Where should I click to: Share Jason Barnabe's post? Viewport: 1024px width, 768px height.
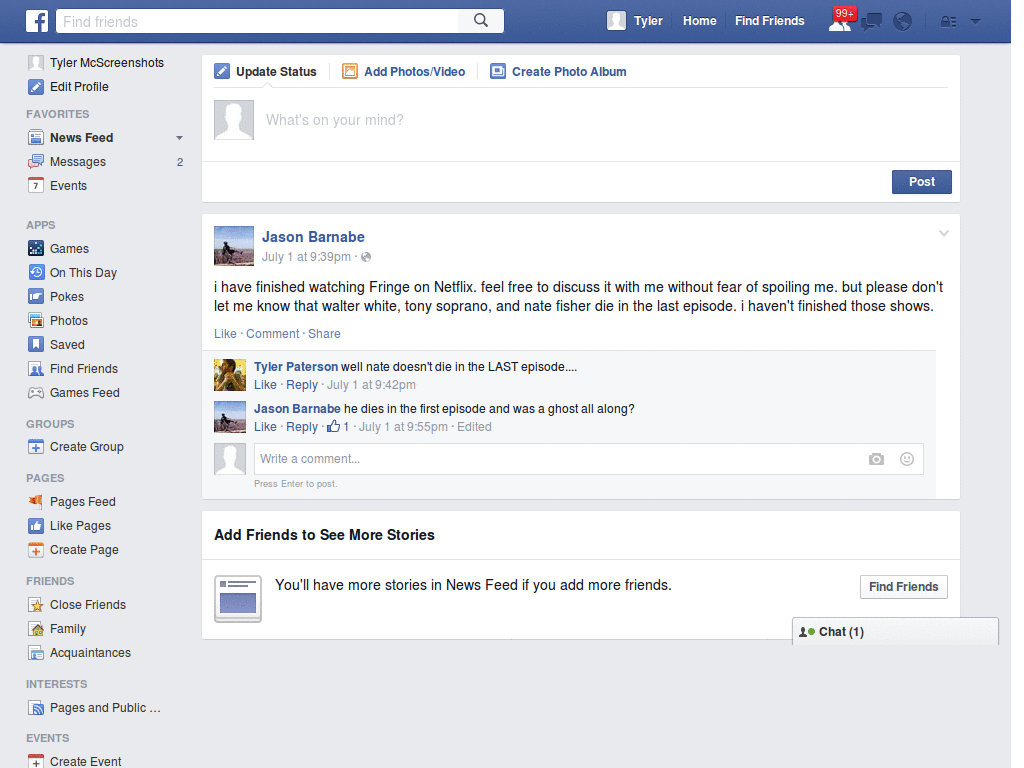(x=324, y=334)
